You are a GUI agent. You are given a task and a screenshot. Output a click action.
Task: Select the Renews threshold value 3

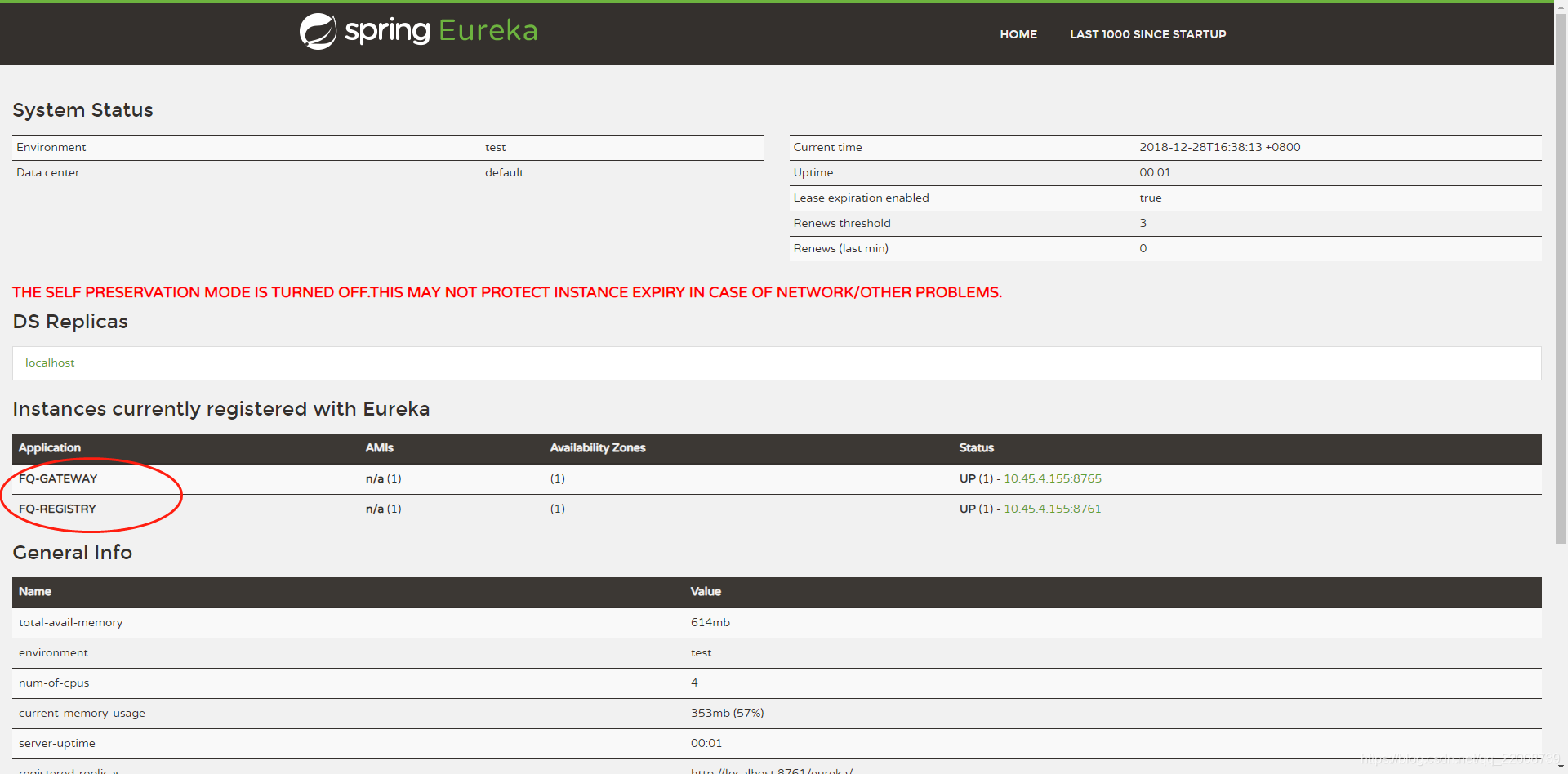click(x=1143, y=223)
